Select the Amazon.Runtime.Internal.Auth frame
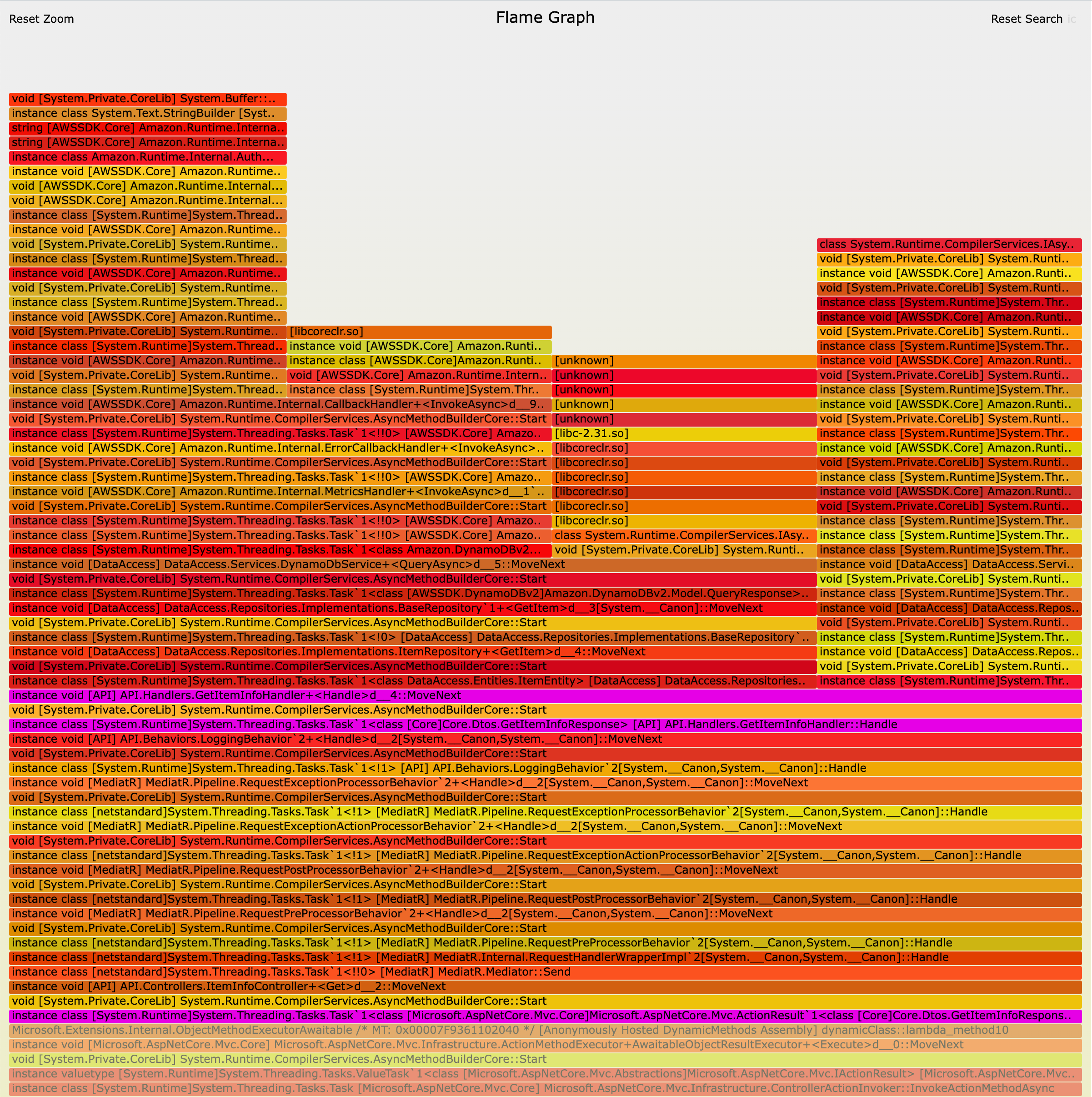 tap(148, 157)
